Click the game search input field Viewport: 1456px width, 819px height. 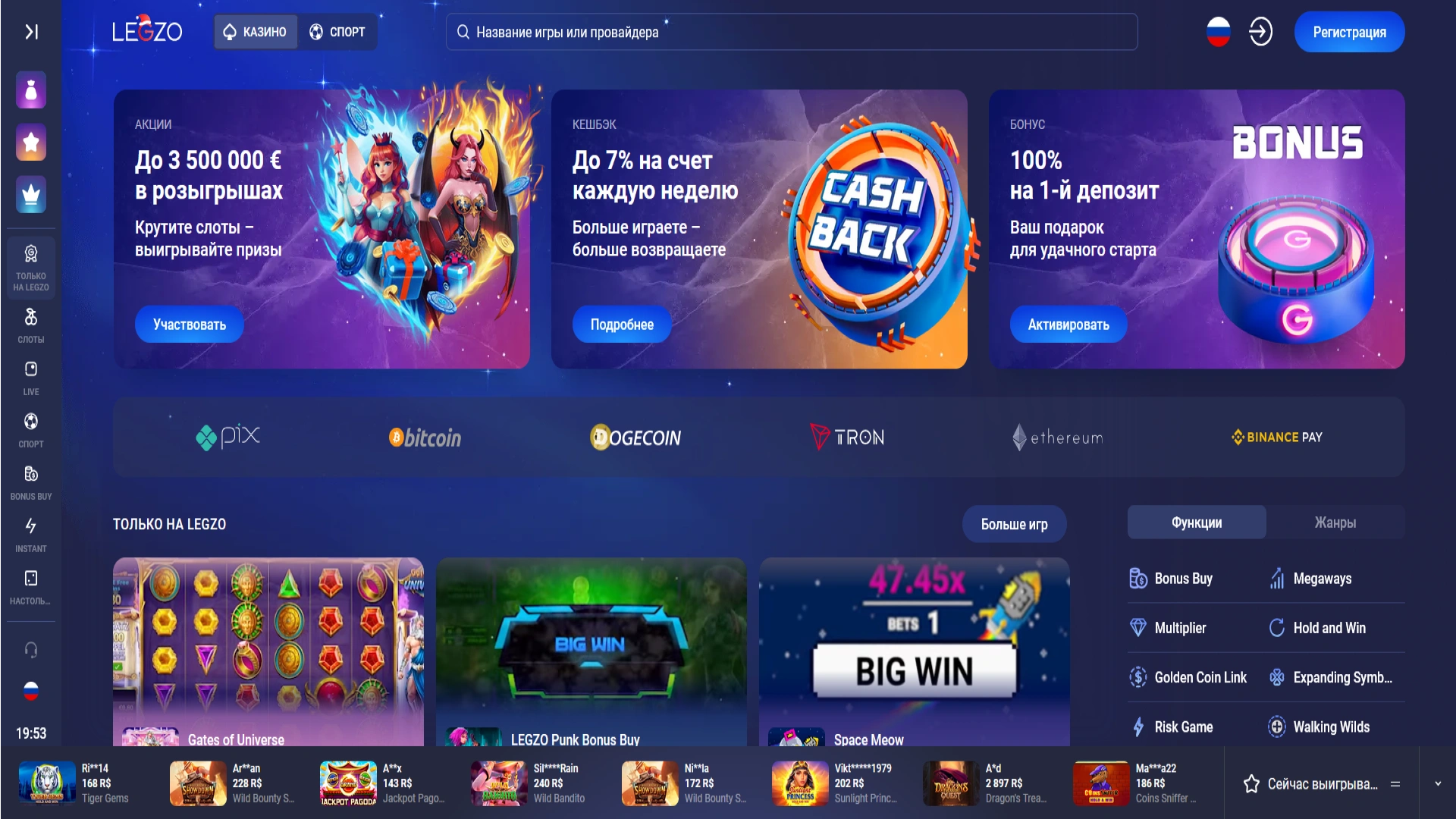792,32
